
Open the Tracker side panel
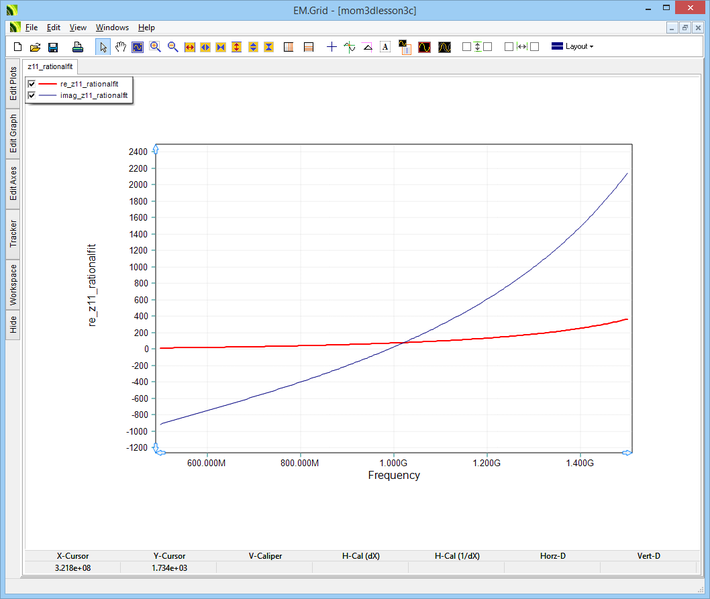point(13,234)
